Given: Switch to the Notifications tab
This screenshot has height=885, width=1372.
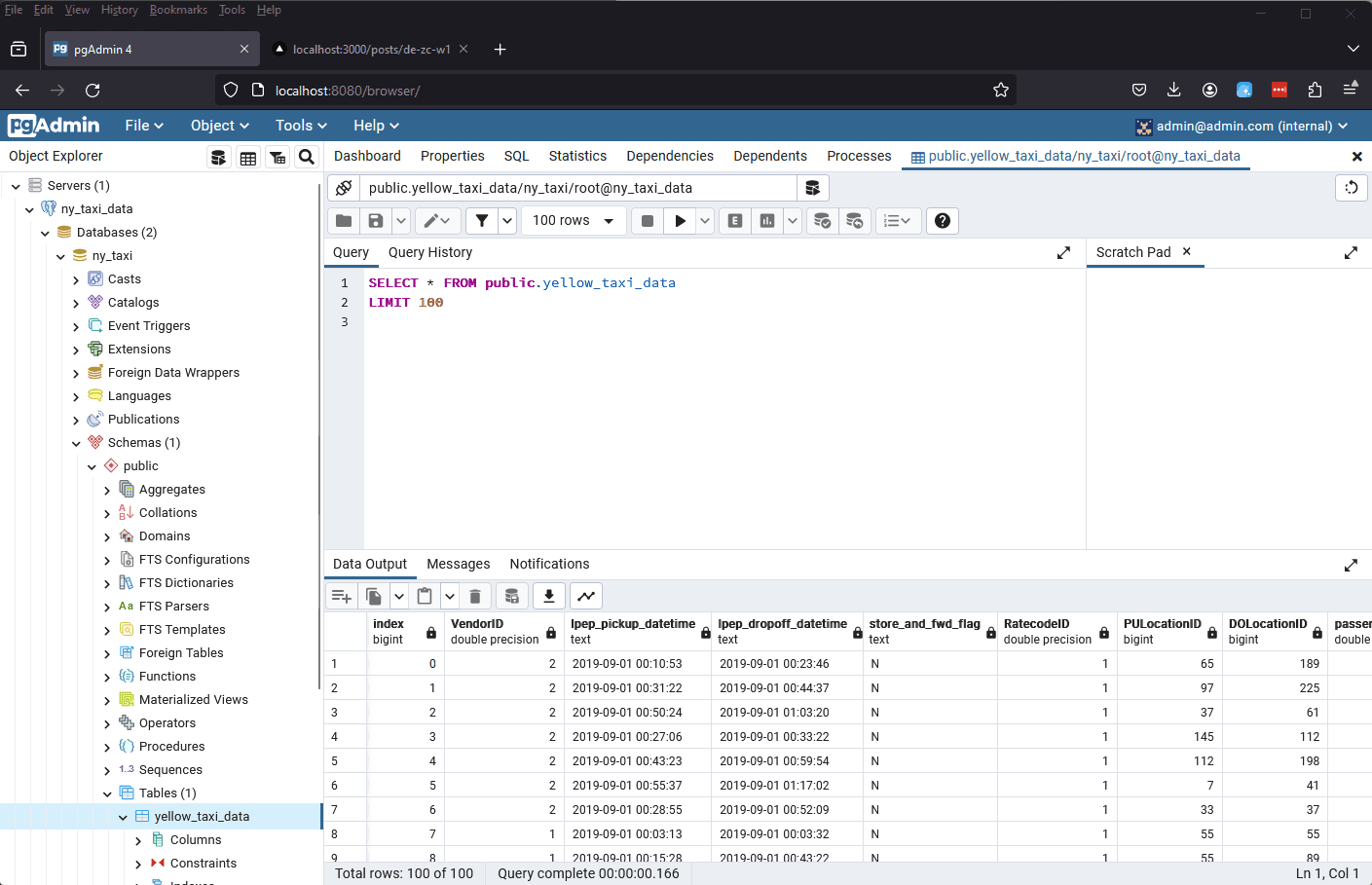Looking at the screenshot, I should (549, 564).
